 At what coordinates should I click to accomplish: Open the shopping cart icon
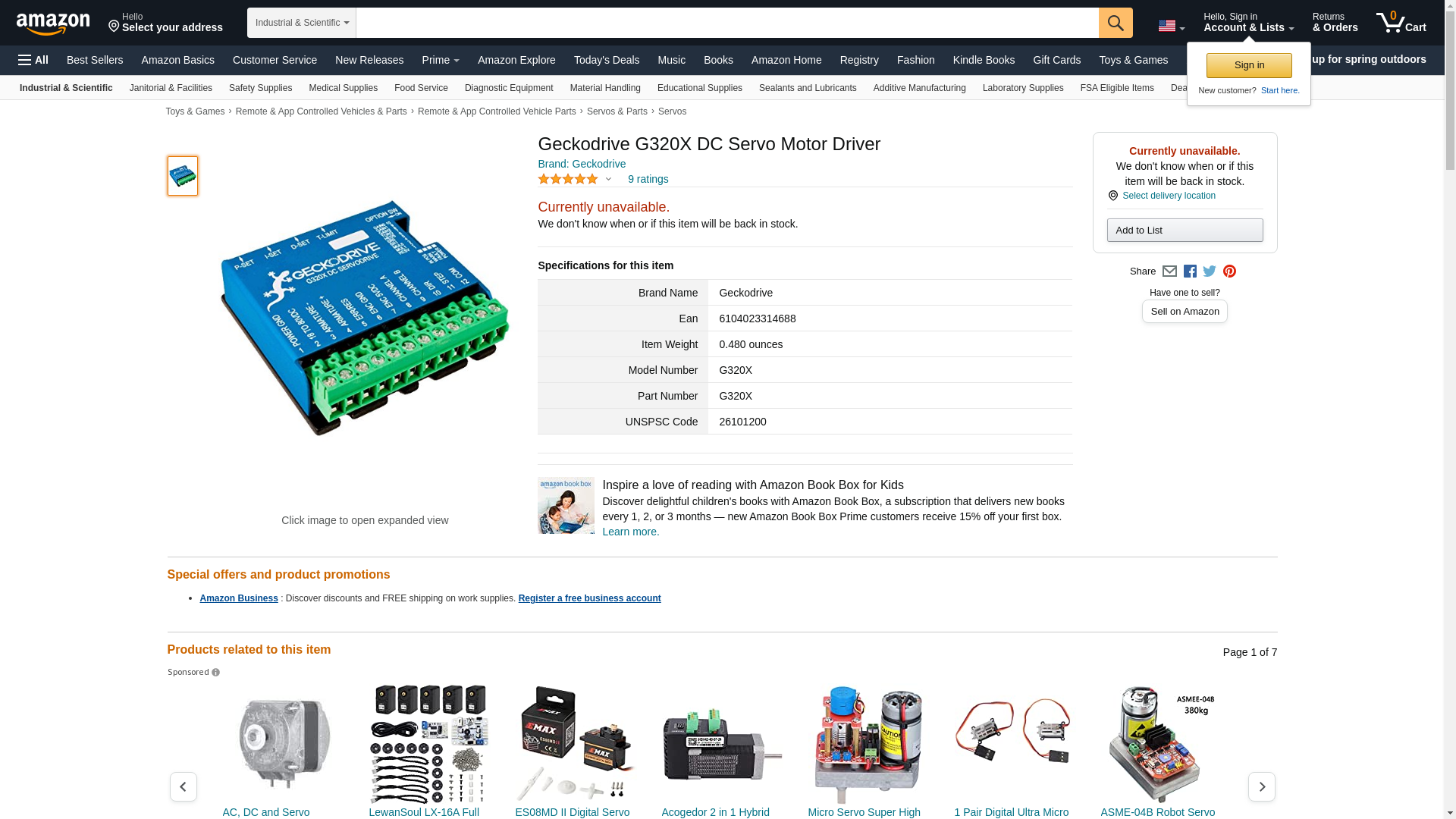(1401, 22)
